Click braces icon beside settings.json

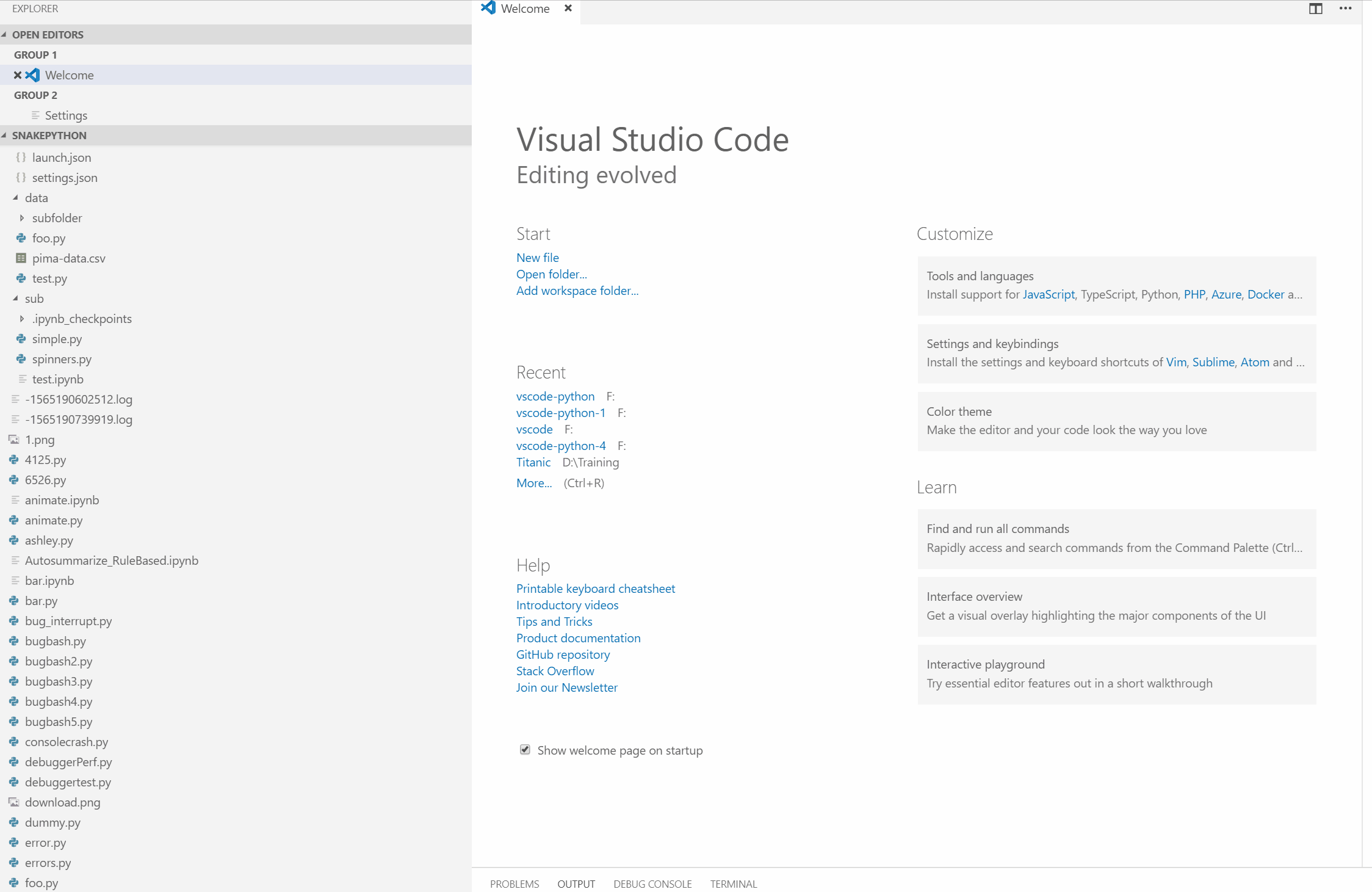pos(21,178)
